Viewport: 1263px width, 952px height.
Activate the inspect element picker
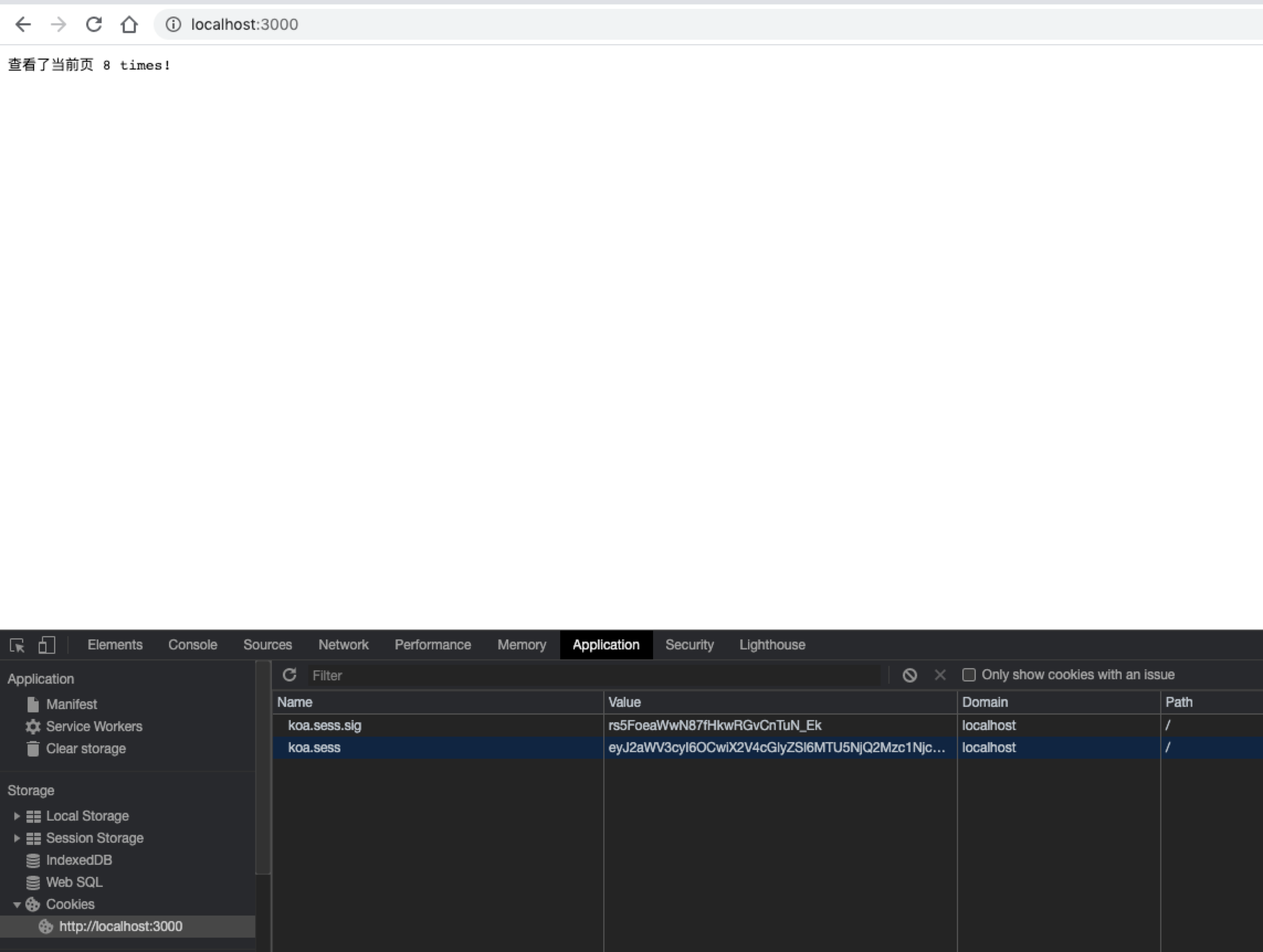(17, 645)
